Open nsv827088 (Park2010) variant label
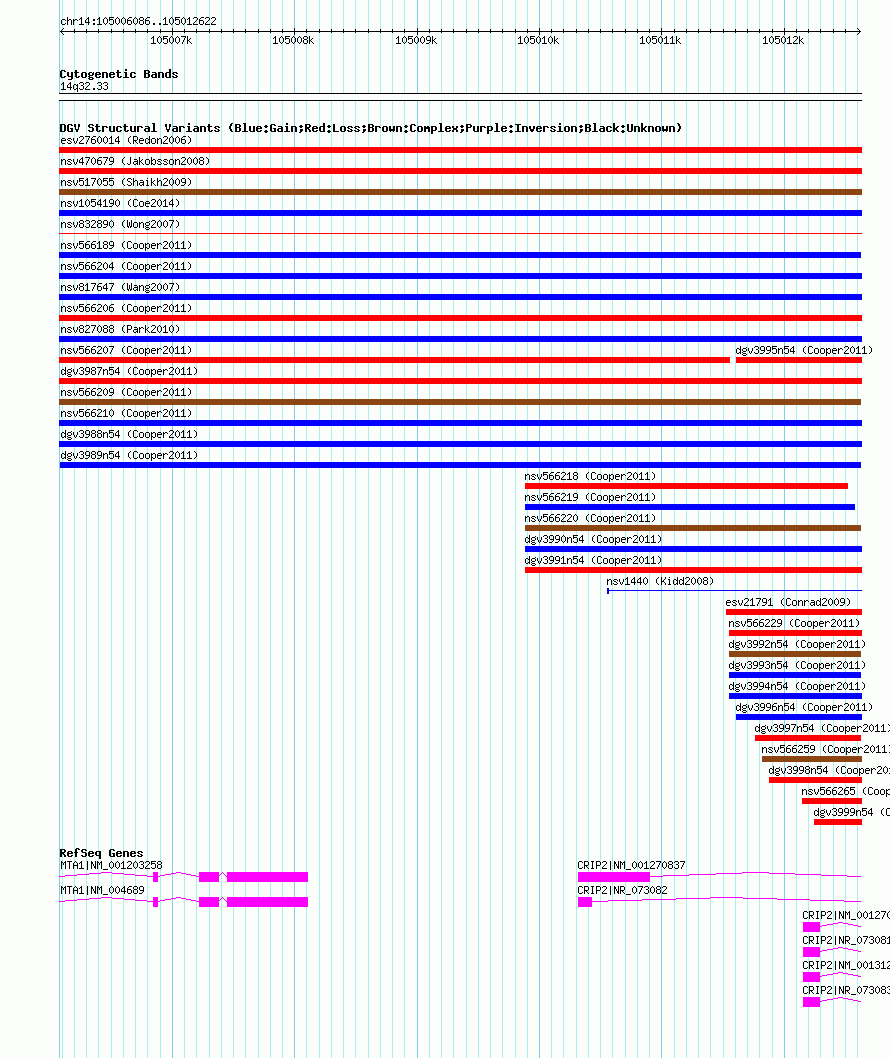This screenshot has width=890, height=1058. click(x=120, y=329)
